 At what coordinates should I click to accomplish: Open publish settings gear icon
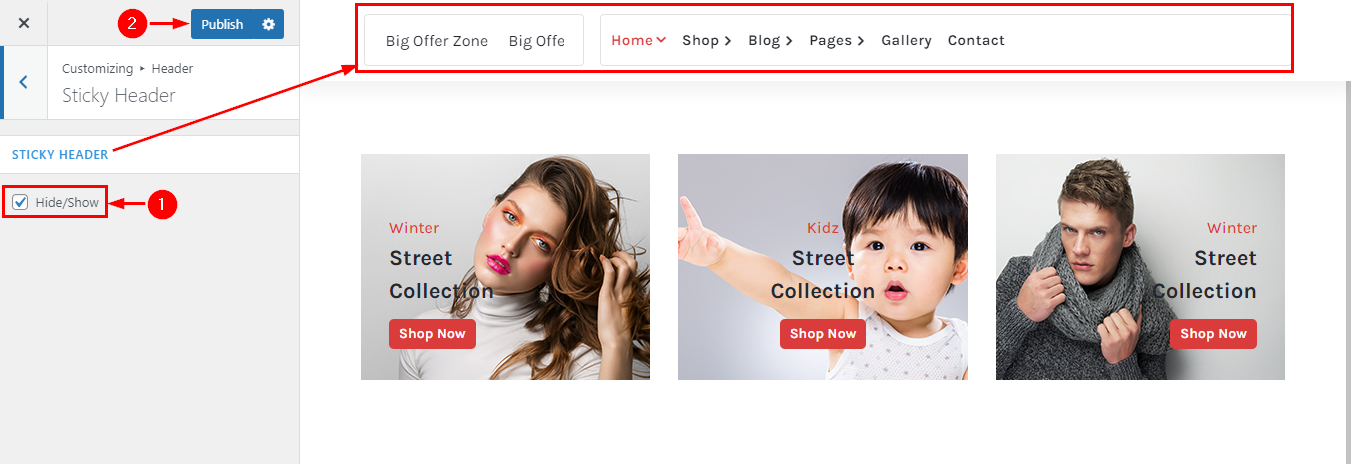pyautogui.click(x=268, y=24)
